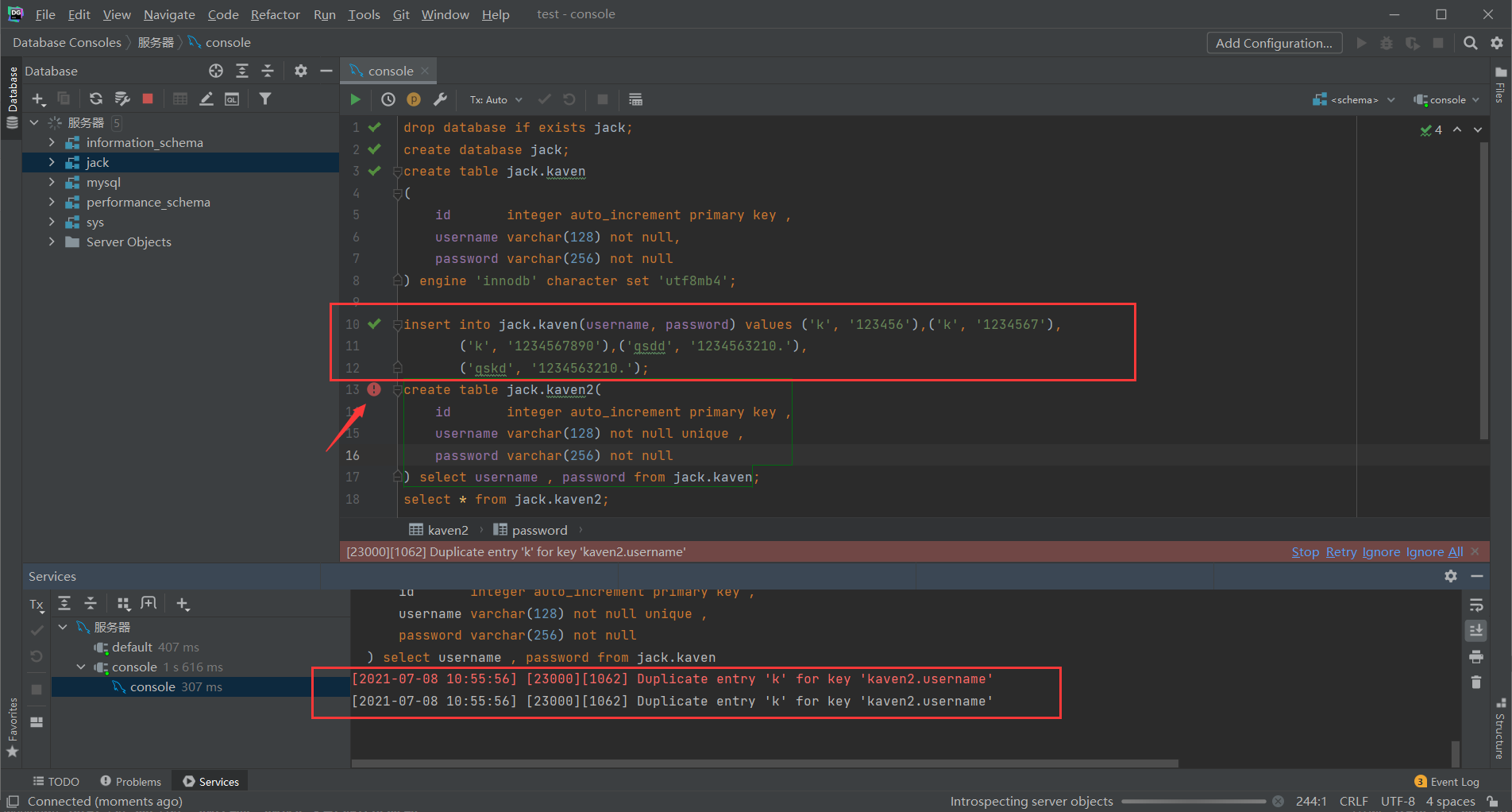Click the Collapse All icon in Database header

(268, 71)
